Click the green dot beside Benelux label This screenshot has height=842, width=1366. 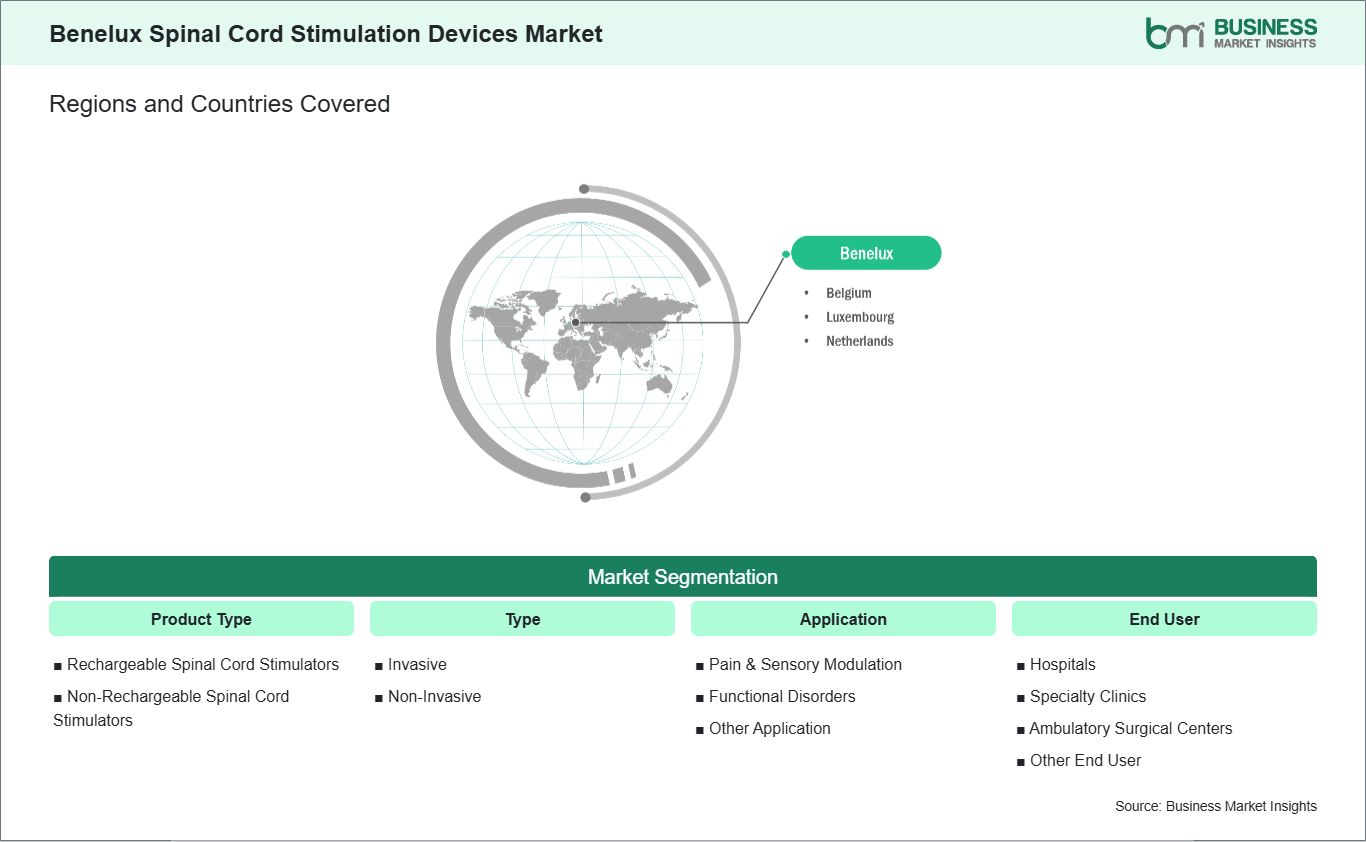[786, 254]
